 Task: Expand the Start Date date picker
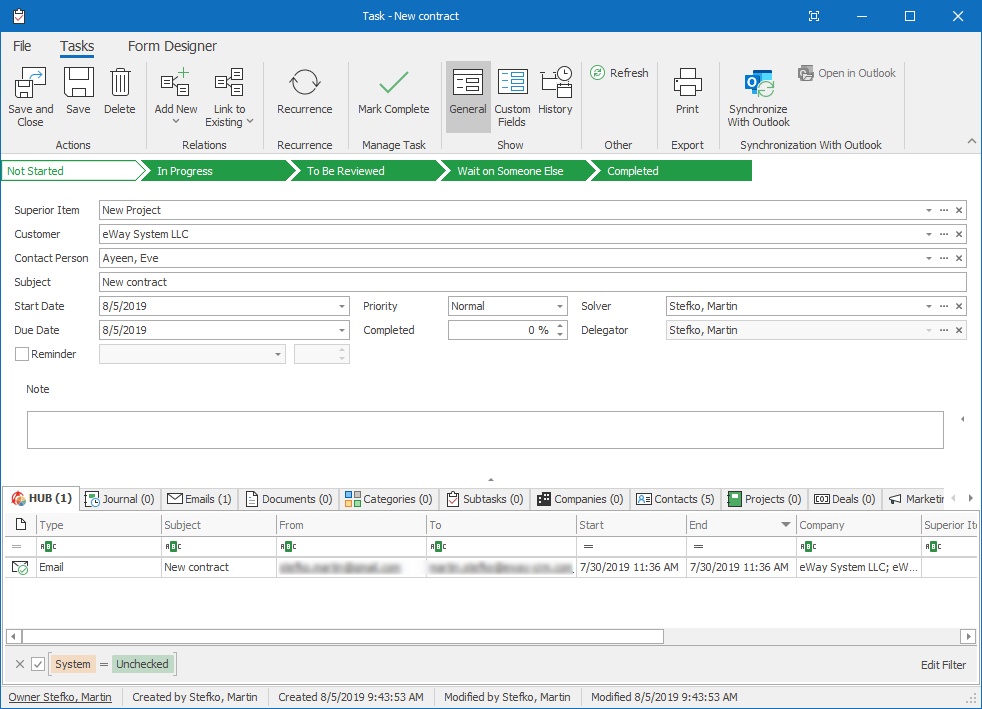coord(339,306)
